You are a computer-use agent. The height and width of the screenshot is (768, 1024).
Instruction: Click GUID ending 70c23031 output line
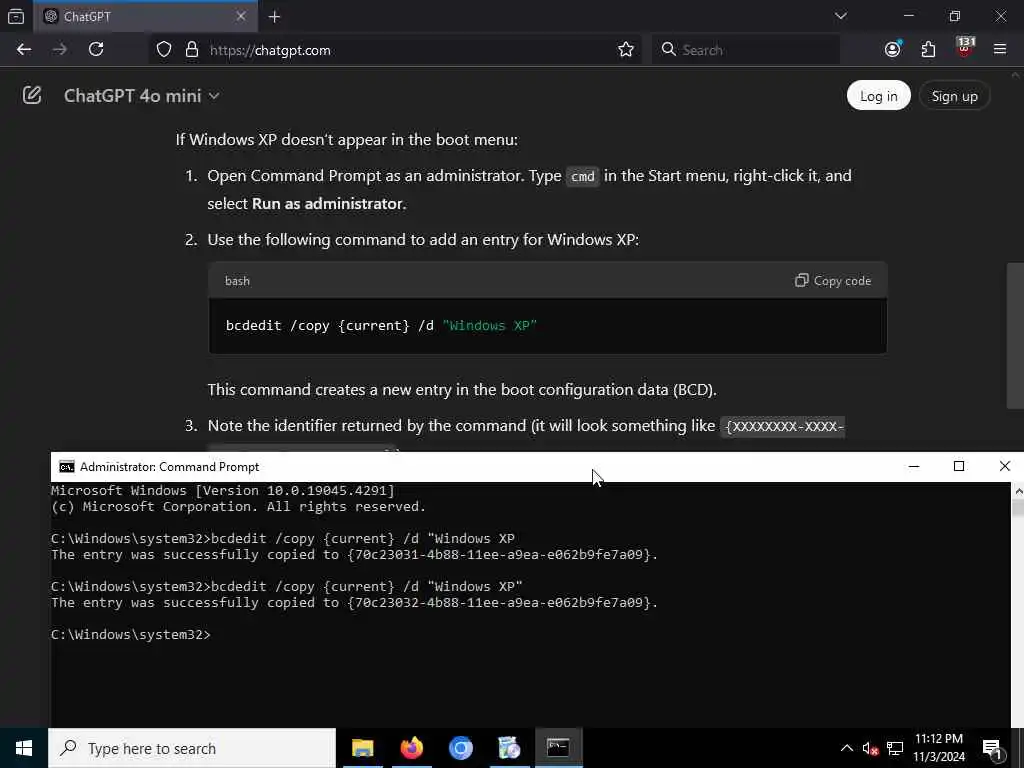coord(354,555)
